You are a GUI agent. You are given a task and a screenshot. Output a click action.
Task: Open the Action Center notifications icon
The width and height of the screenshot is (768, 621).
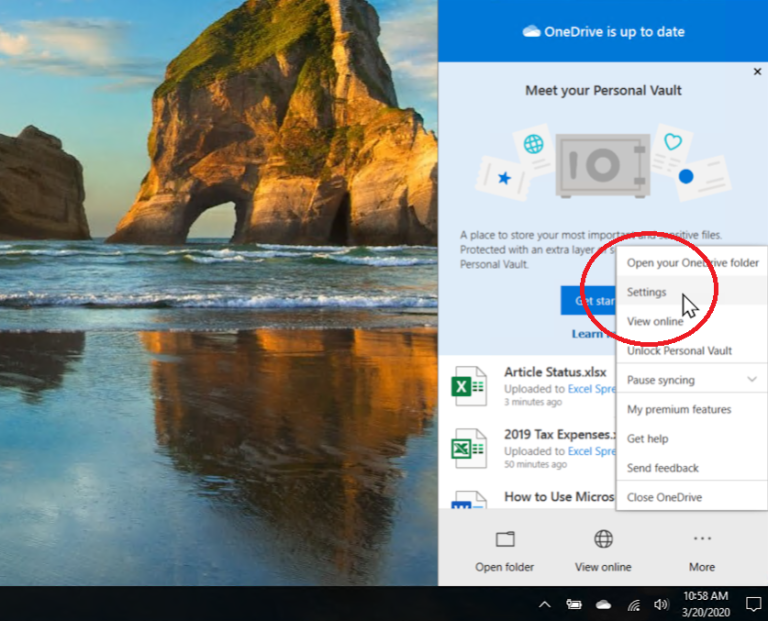753,604
